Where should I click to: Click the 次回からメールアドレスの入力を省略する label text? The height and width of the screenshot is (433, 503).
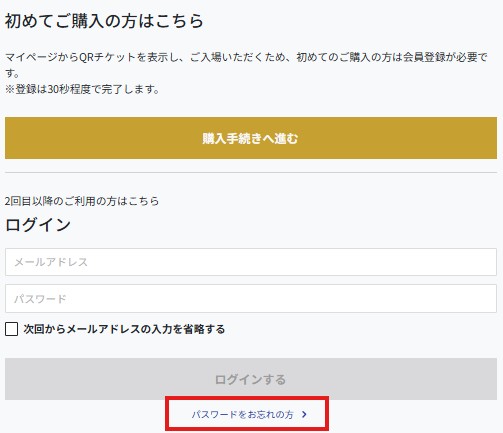click(x=124, y=329)
